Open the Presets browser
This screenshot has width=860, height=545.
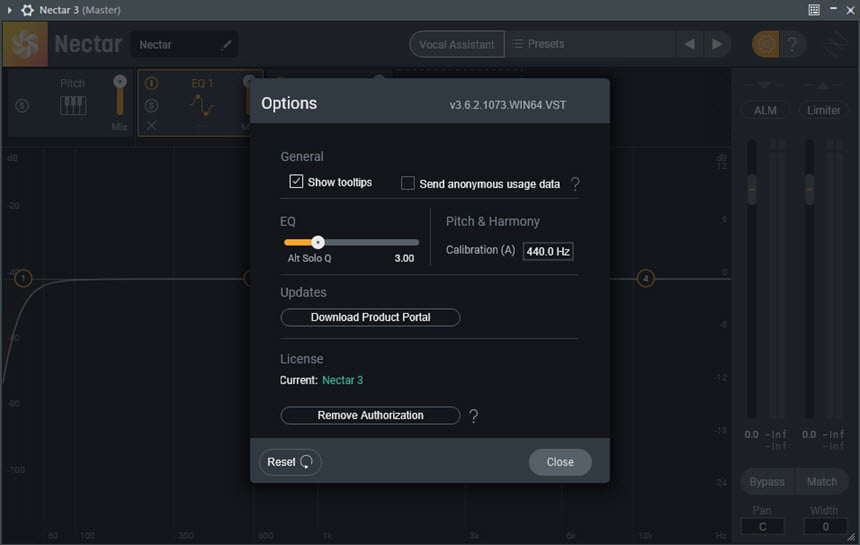(x=590, y=44)
